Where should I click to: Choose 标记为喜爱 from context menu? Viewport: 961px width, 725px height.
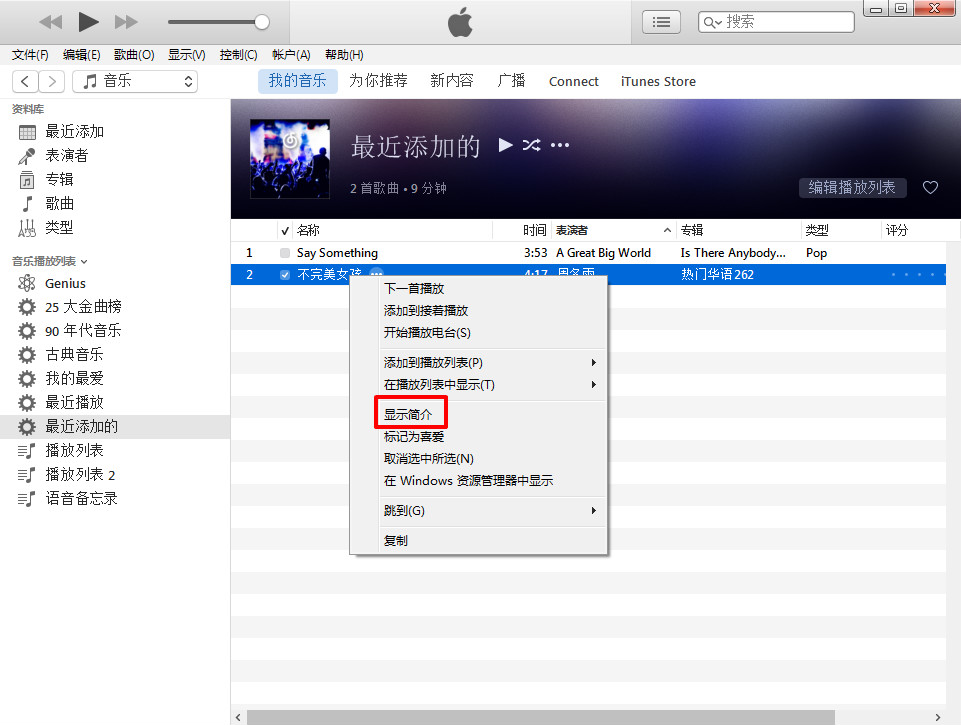479,437
